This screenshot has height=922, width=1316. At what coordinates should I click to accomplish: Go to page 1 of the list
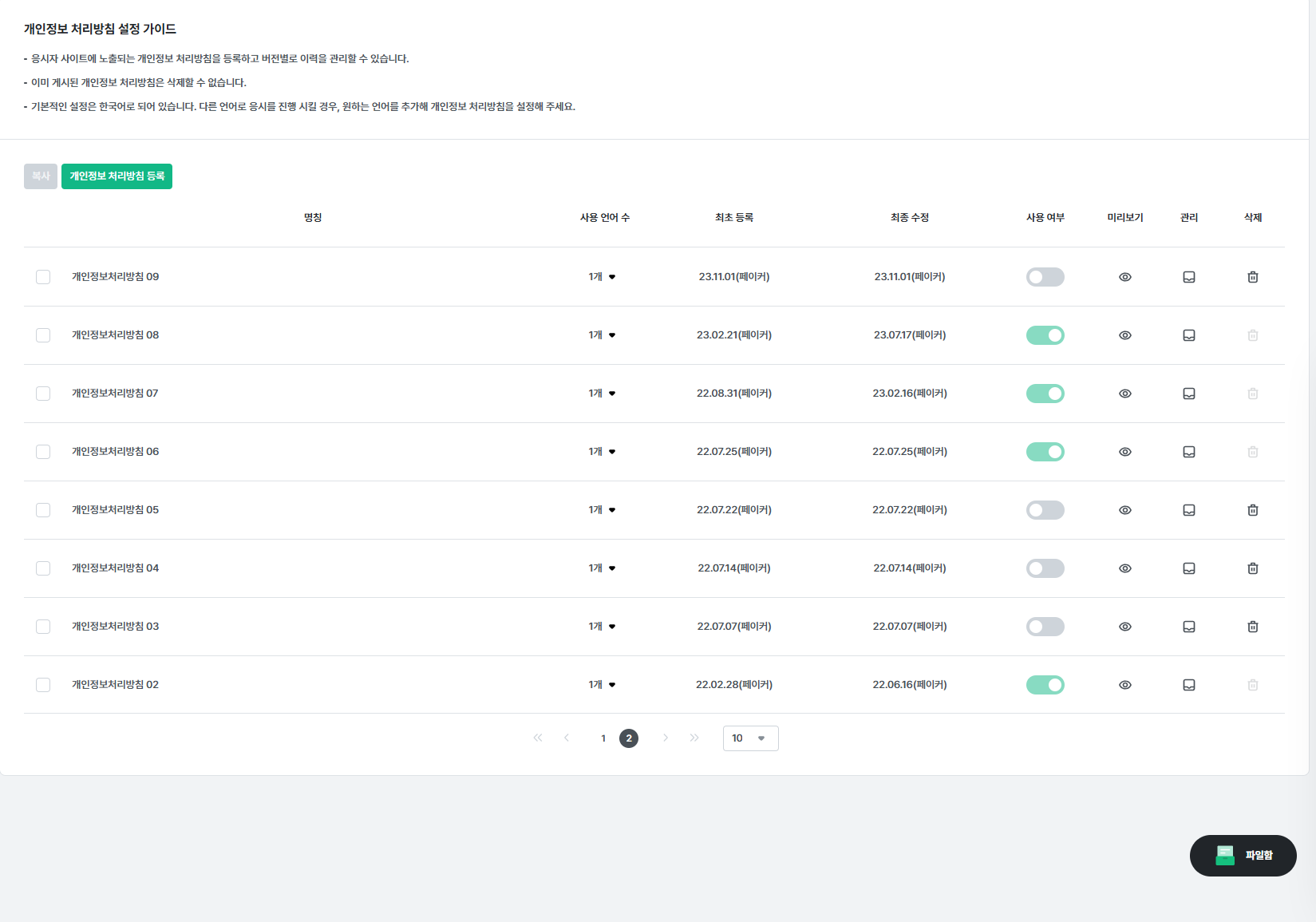point(603,738)
